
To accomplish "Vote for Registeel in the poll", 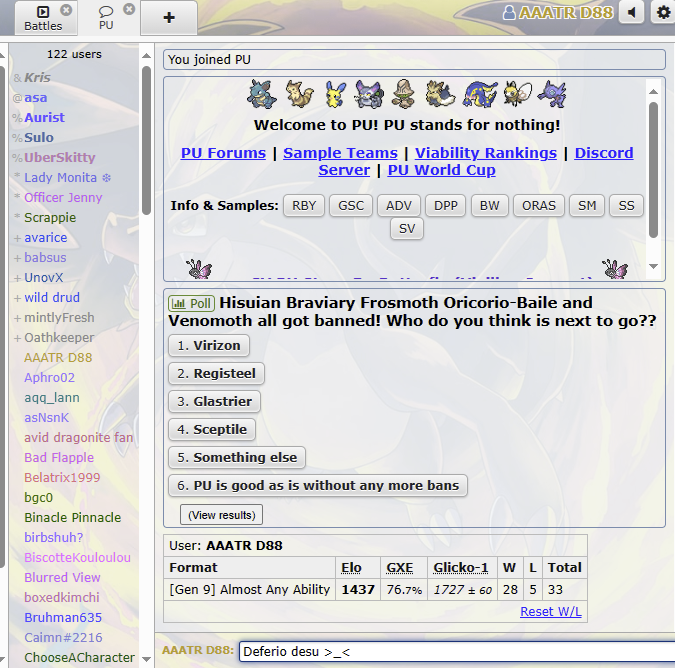I will 216,374.
